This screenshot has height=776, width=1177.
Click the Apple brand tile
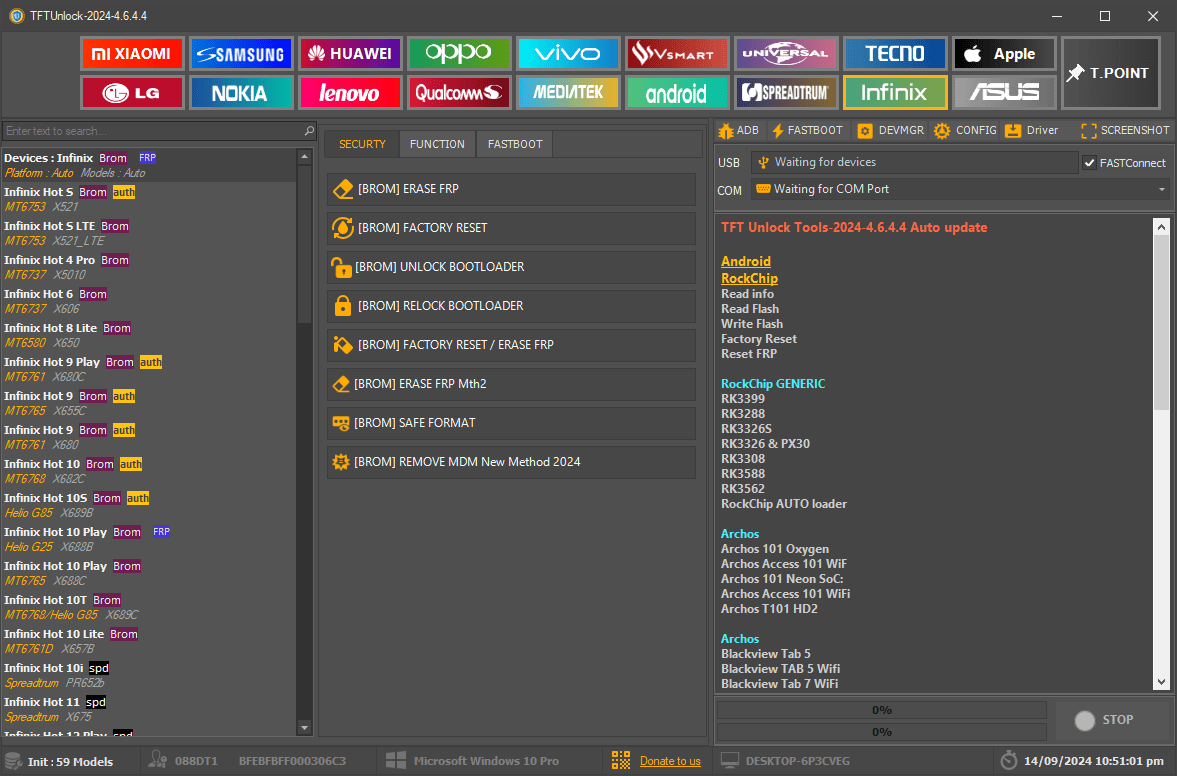[1003, 54]
